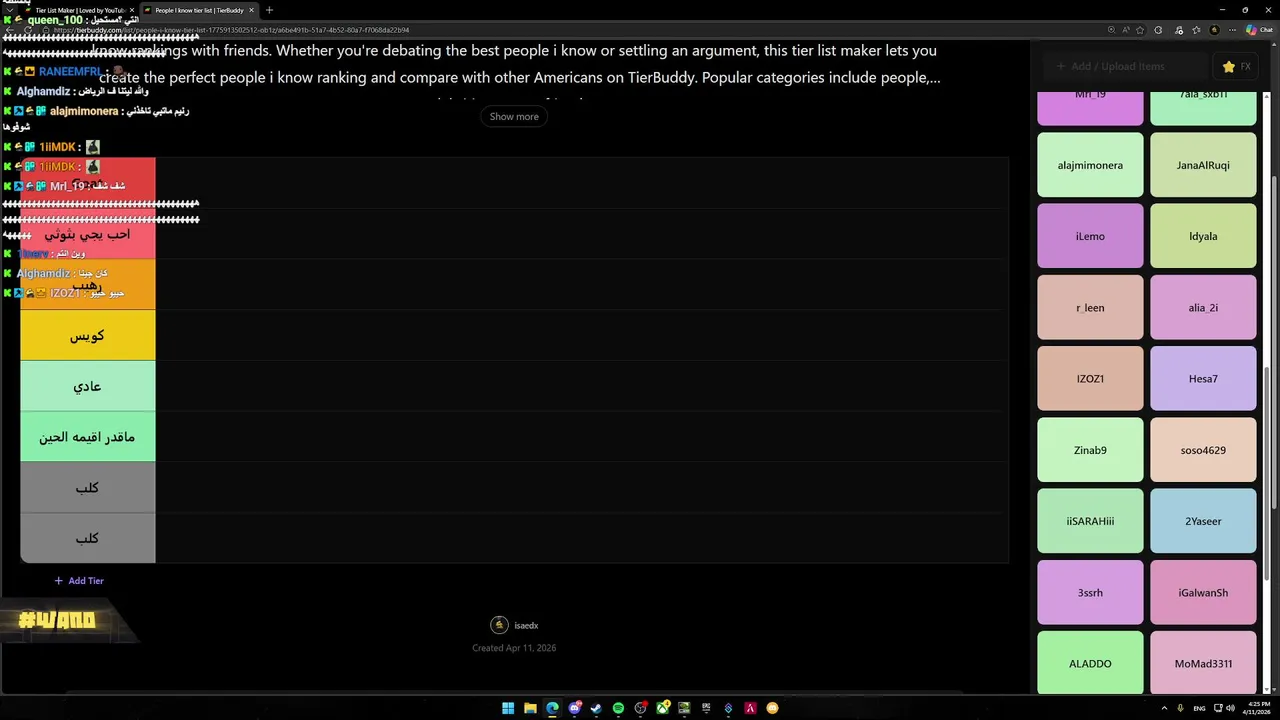Select the MoMad3311 item card
Image resolution: width=1280 pixels, height=720 pixels.
[x=1203, y=663]
